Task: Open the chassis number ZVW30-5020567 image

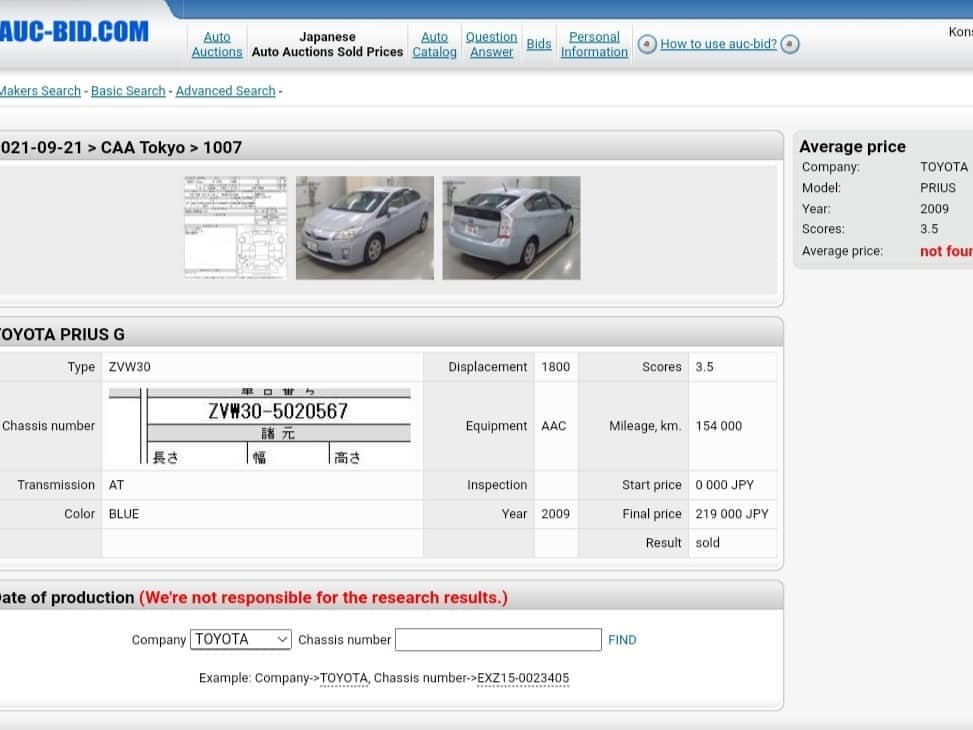Action: [x=259, y=426]
